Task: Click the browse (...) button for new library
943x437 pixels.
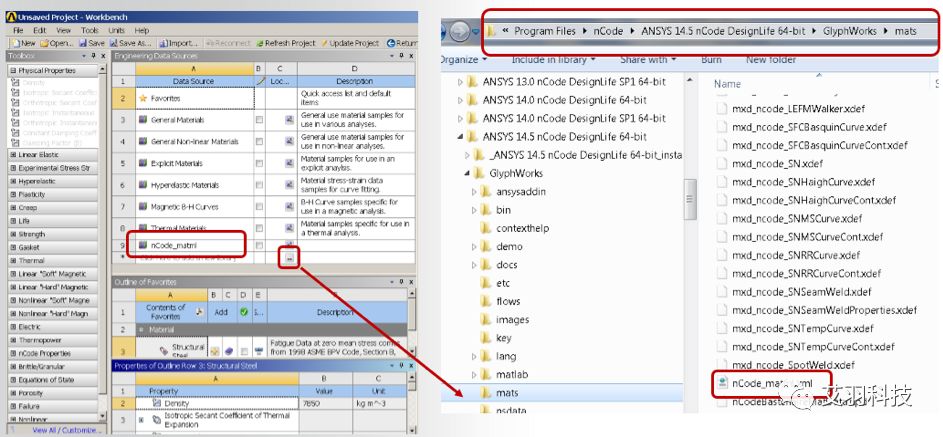Action: coord(289,257)
